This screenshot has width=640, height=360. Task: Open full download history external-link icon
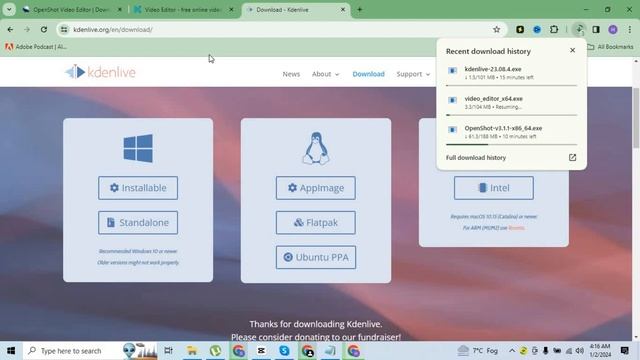point(572,158)
